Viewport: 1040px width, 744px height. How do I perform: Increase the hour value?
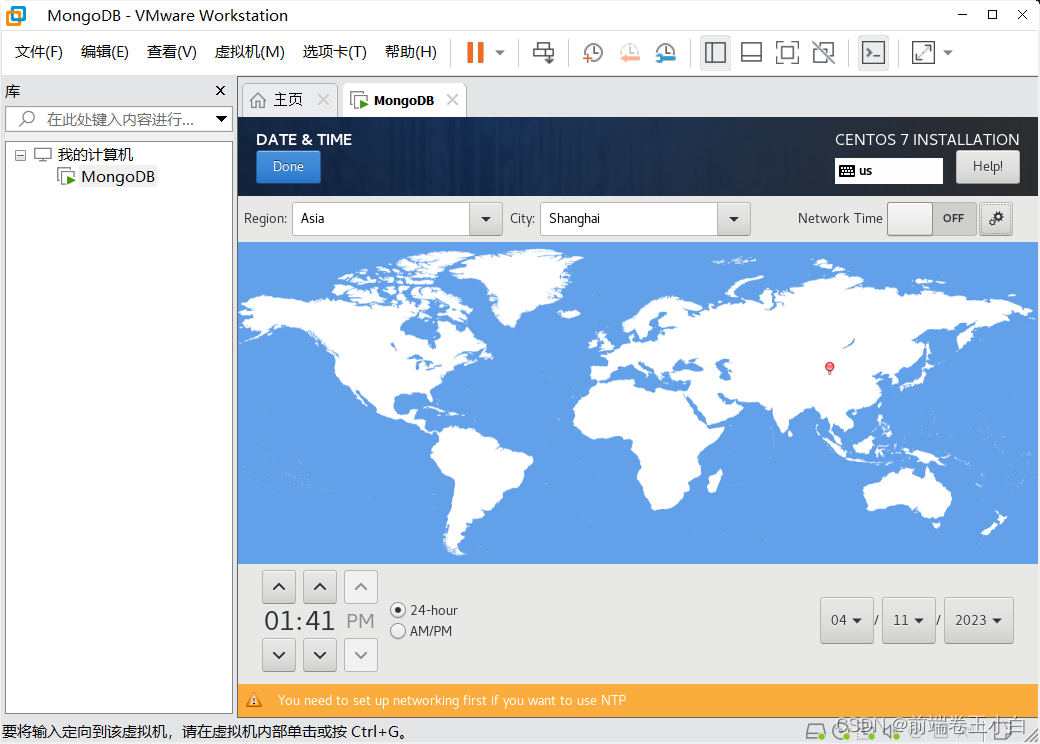point(279,587)
